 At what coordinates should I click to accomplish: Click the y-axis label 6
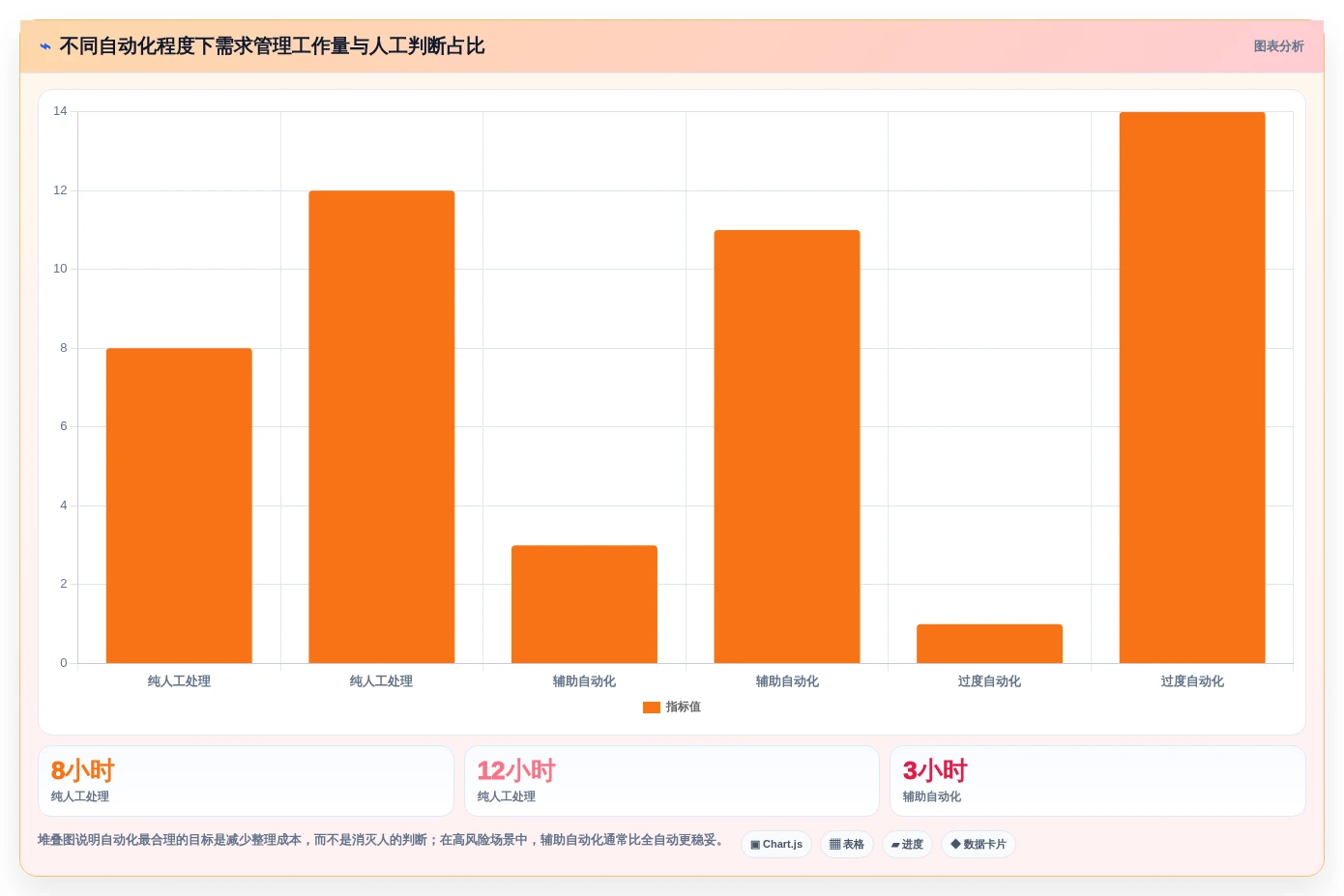[64, 426]
